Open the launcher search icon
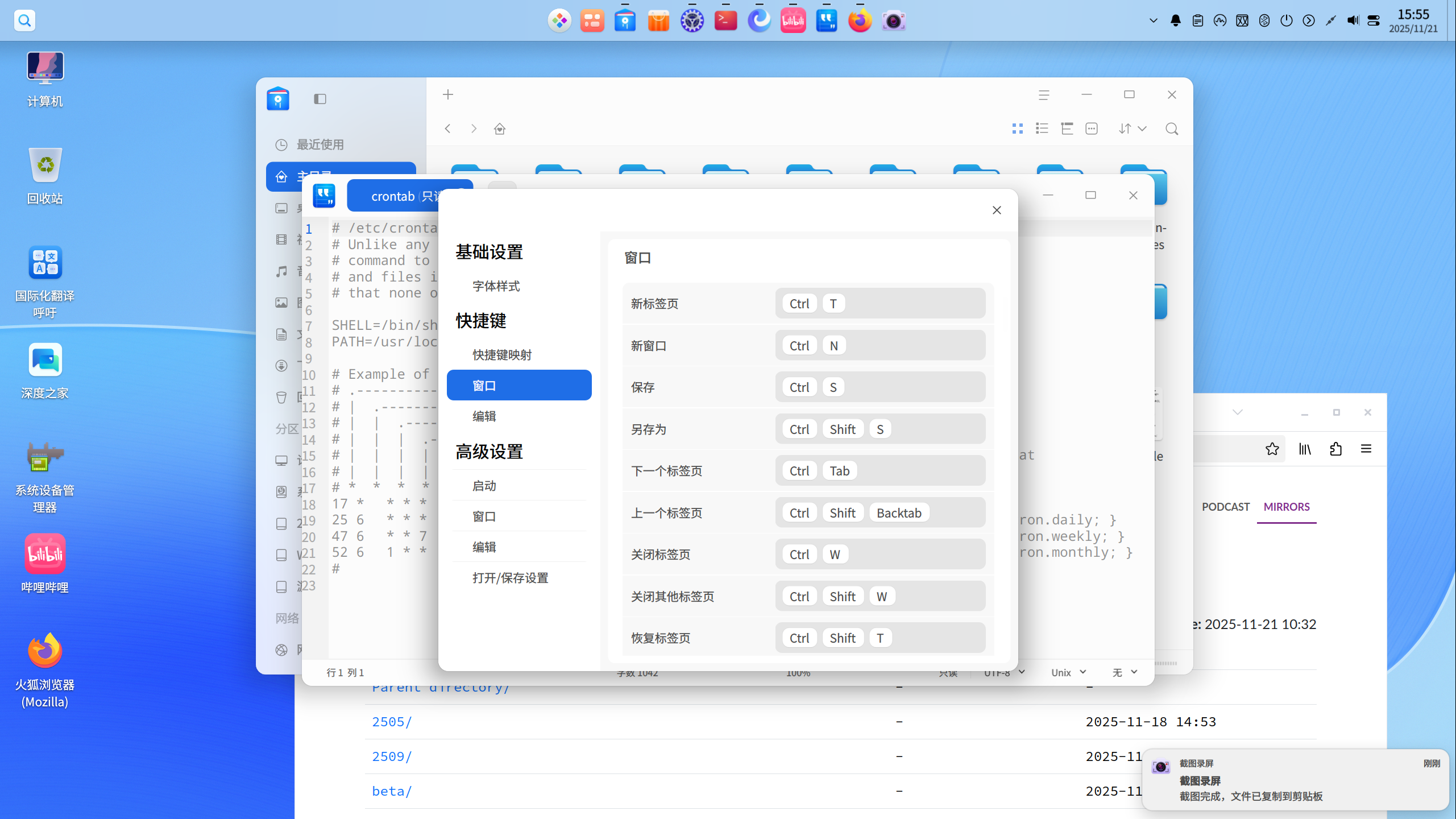 pyautogui.click(x=24, y=21)
